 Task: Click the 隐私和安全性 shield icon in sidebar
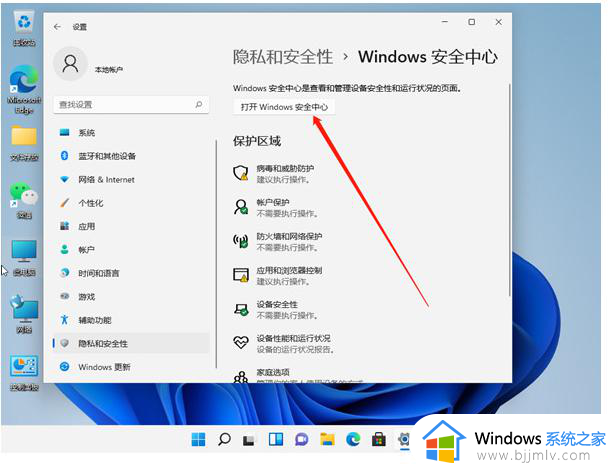[65, 343]
